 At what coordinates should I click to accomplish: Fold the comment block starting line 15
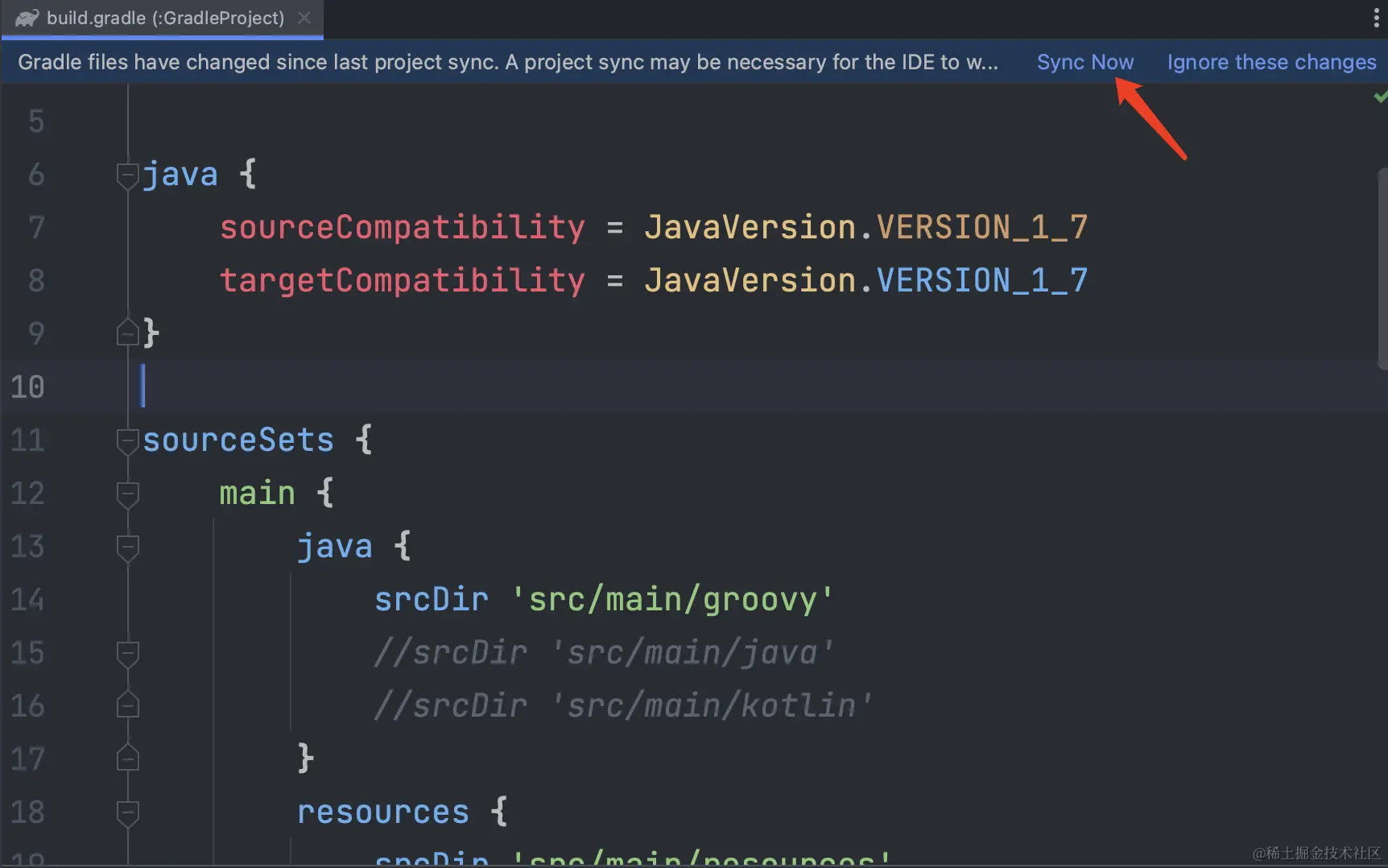(x=127, y=654)
